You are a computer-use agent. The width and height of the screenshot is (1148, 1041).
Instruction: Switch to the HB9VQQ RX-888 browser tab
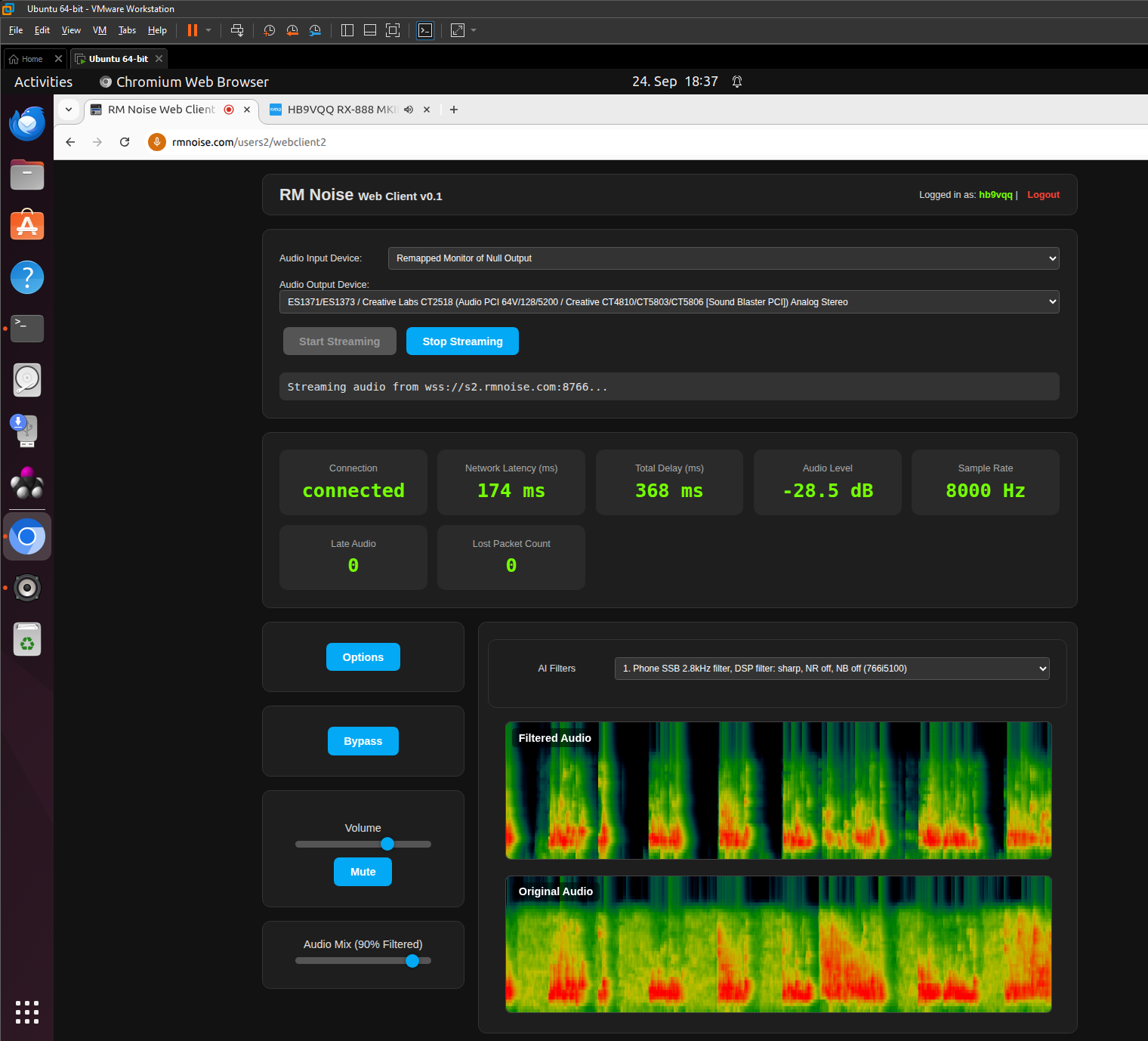pos(340,110)
